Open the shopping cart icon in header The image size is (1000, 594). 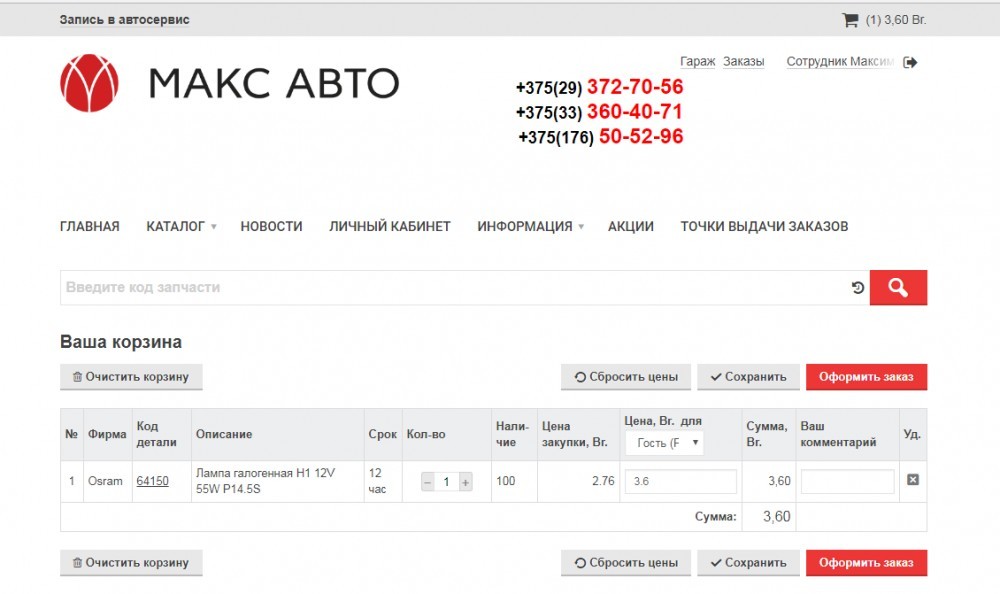(x=850, y=19)
